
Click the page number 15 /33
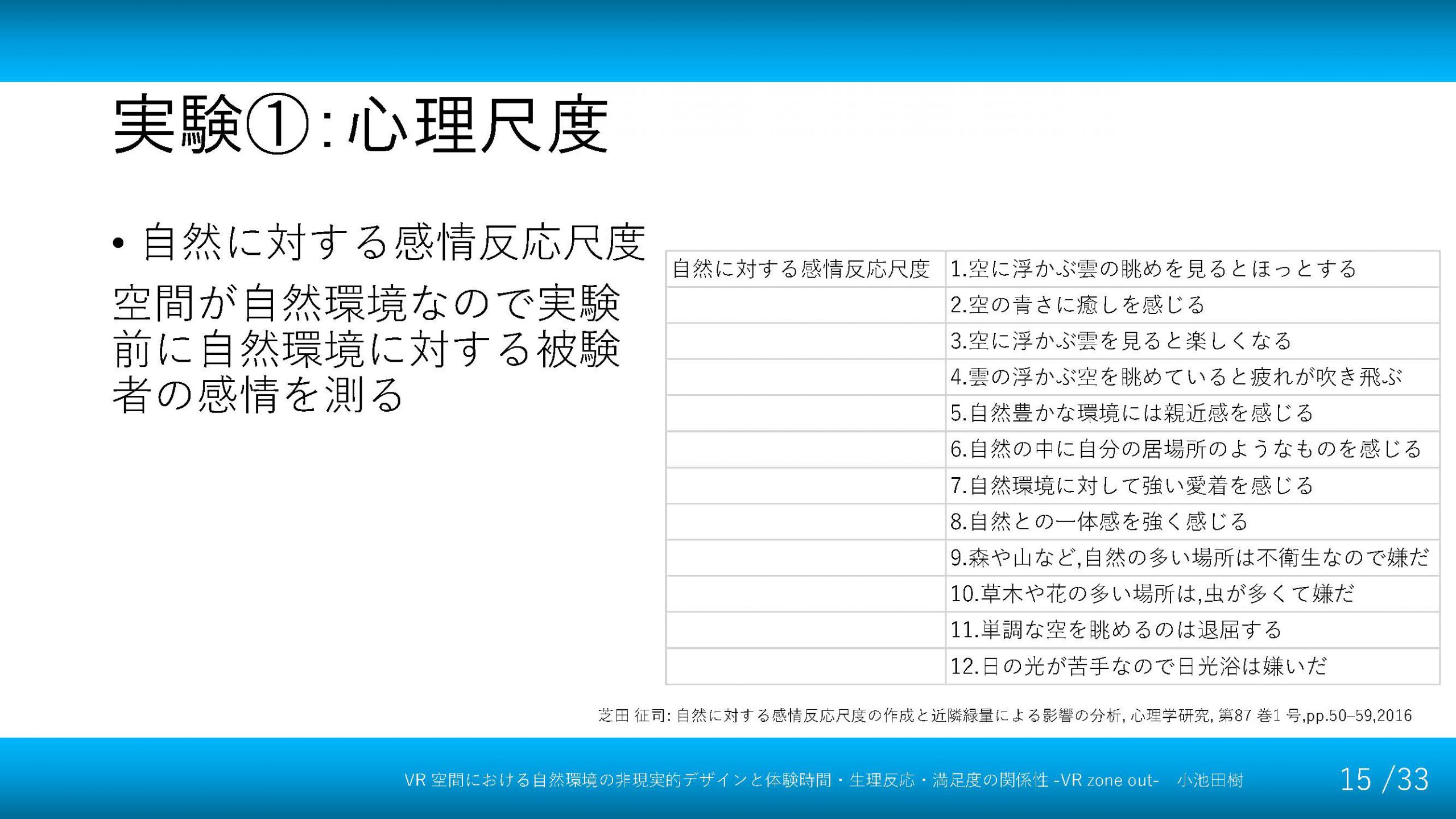click(1384, 779)
